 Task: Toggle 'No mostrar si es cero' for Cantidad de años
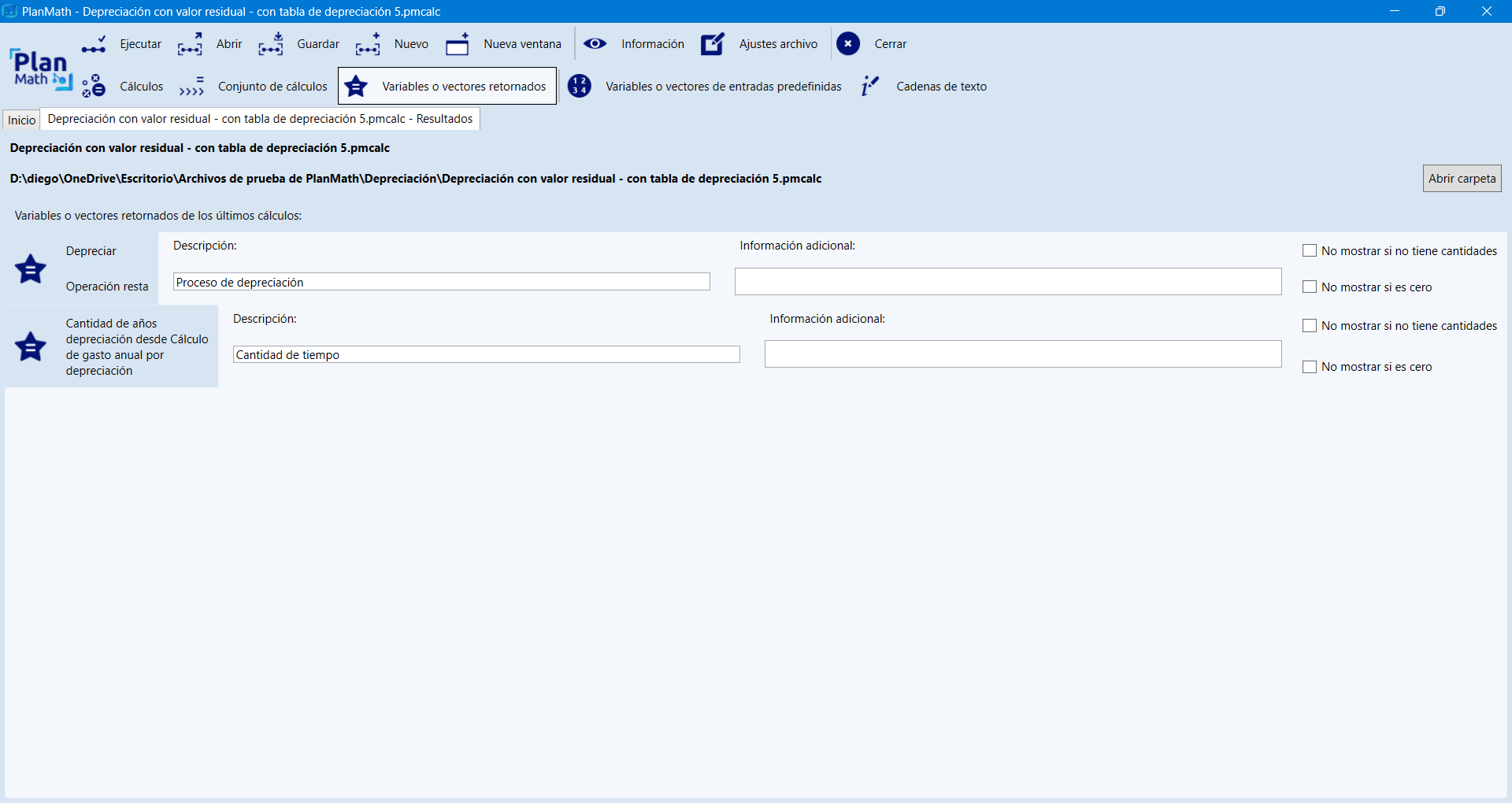[1310, 367]
